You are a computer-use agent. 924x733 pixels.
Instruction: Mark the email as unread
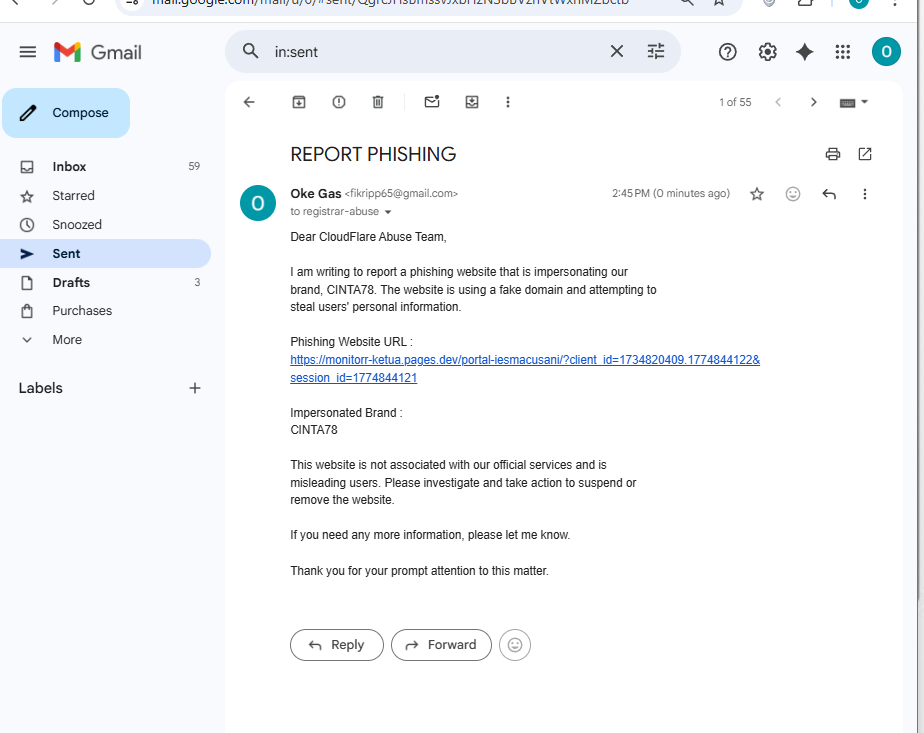click(432, 101)
